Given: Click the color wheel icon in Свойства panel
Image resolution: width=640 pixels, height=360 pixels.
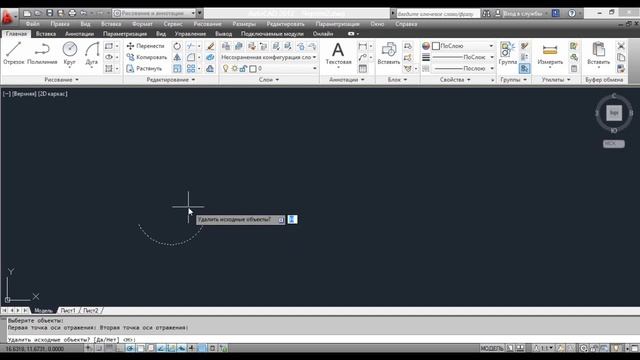Looking at the screenshot, I should (426, 46).
